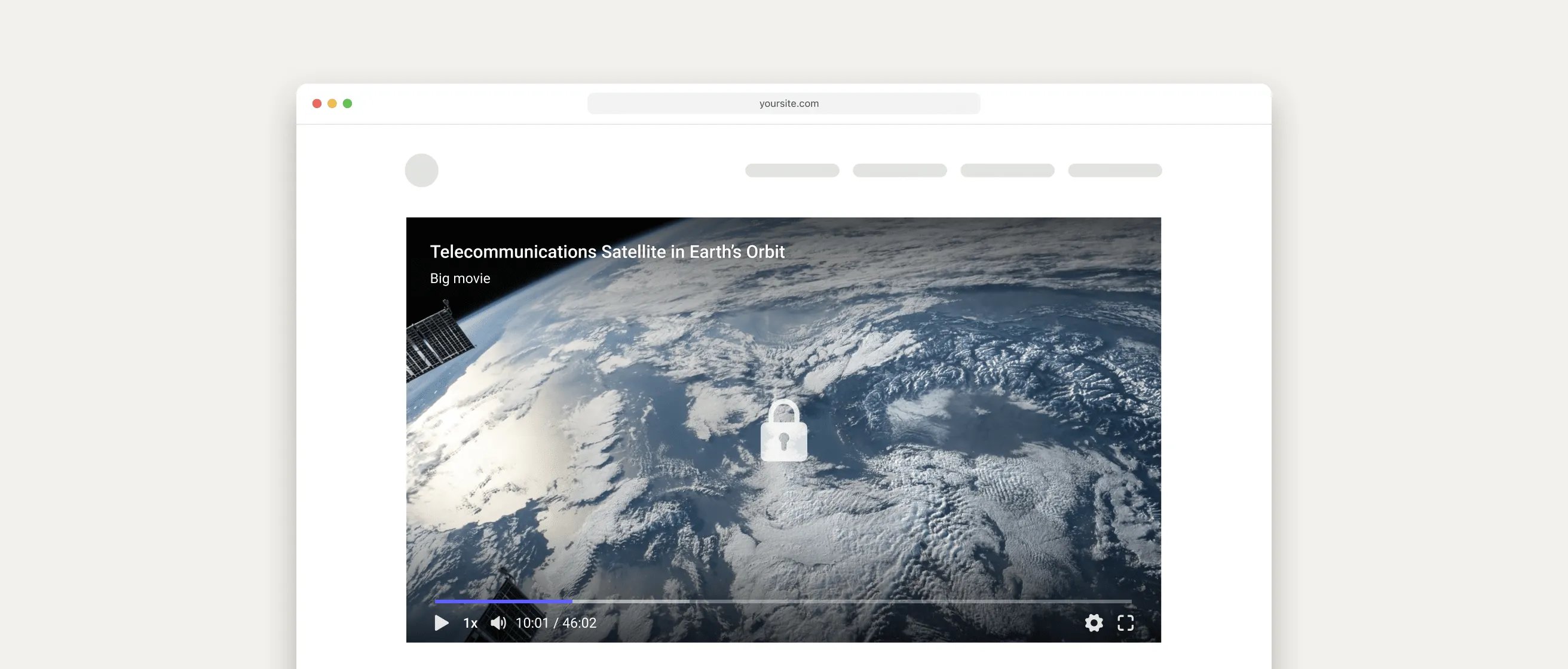Minimize window using yellow button
The height and width of the screenshot is (669, 1568).
[332, 103]
